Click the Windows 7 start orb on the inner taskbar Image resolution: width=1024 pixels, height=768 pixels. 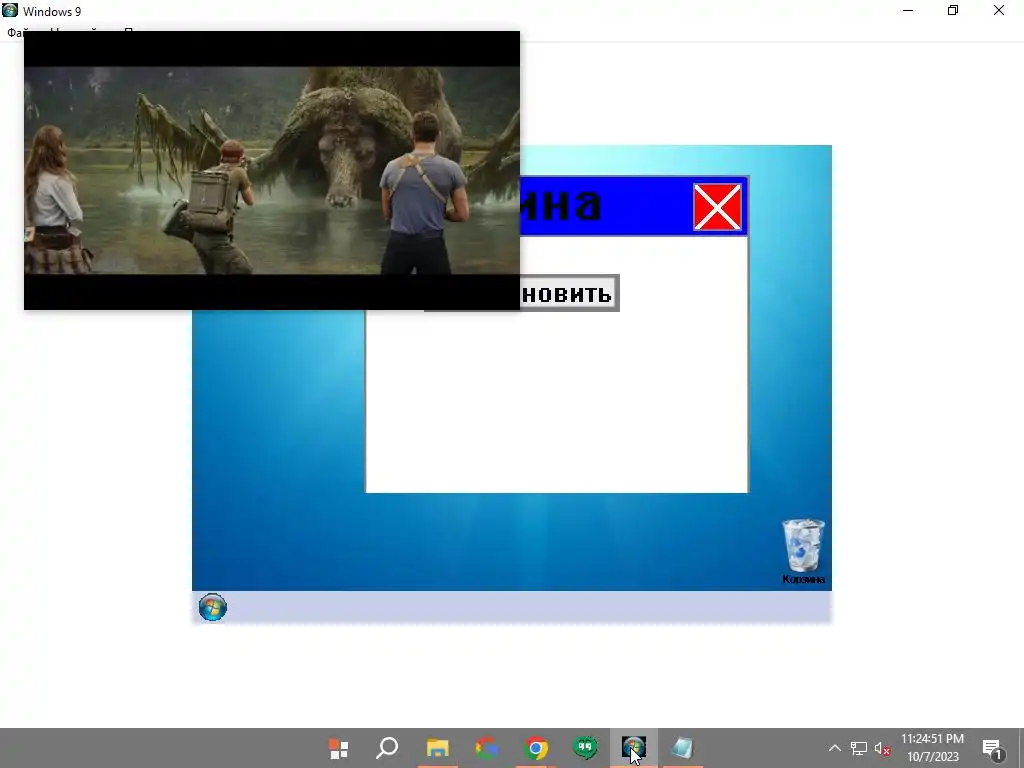tap(212, 607)
